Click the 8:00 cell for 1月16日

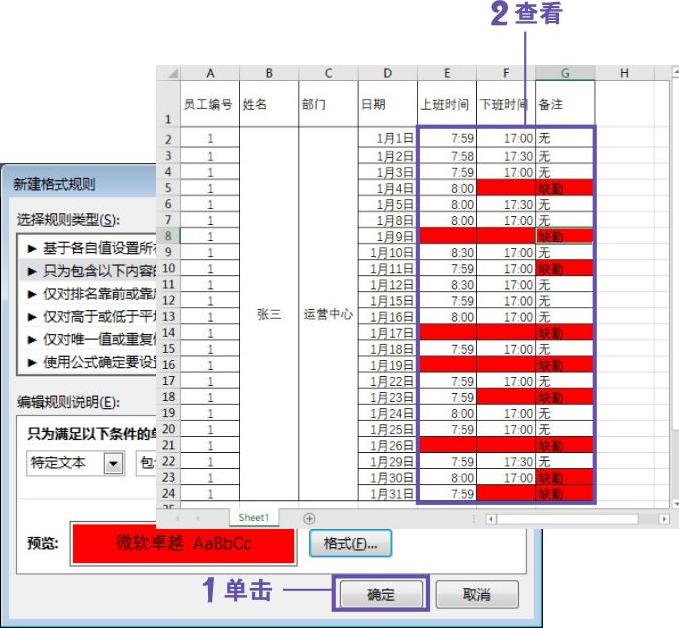[447, 317]
